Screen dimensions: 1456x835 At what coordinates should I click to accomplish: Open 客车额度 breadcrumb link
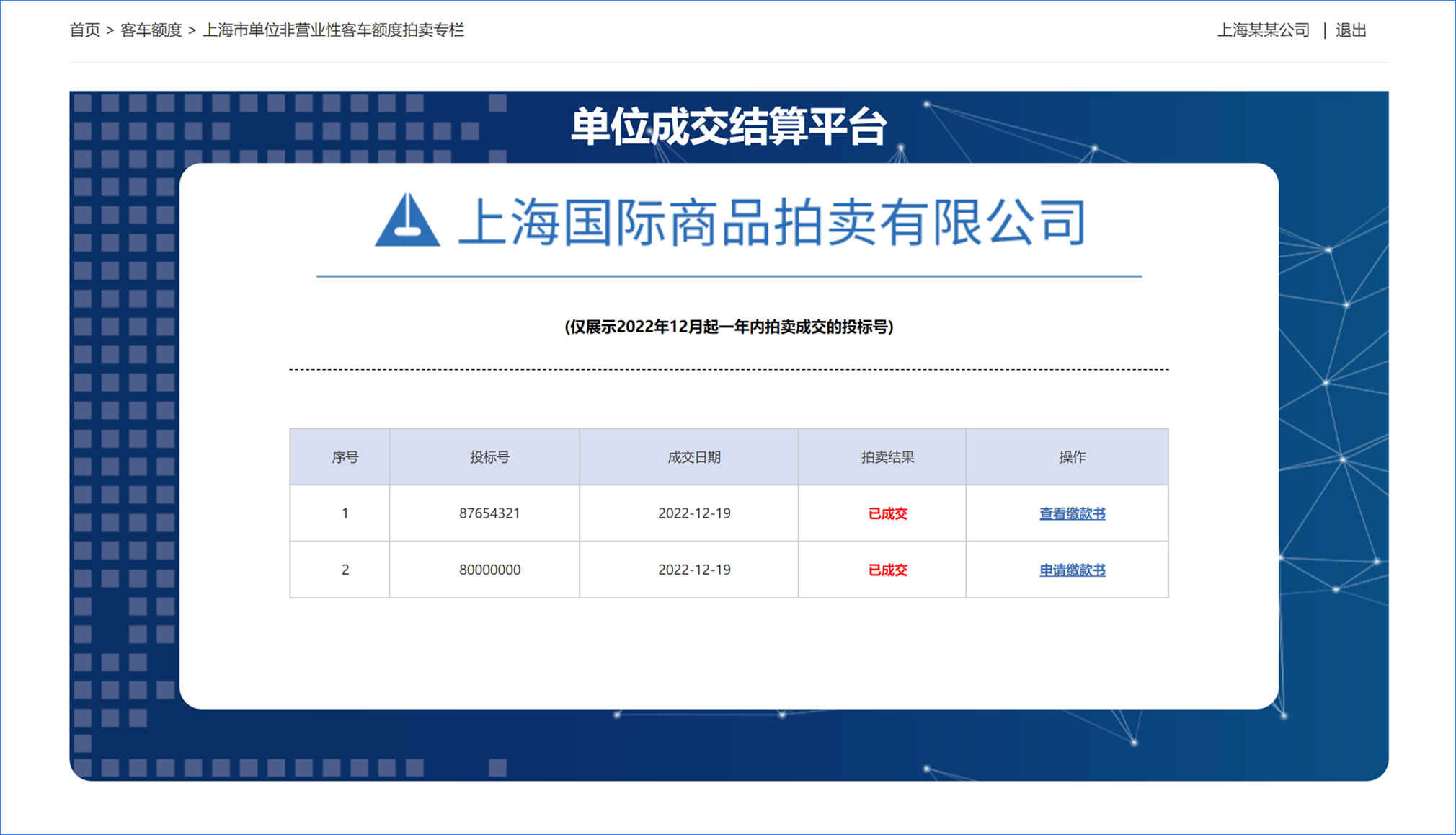[x=151, y=30]
